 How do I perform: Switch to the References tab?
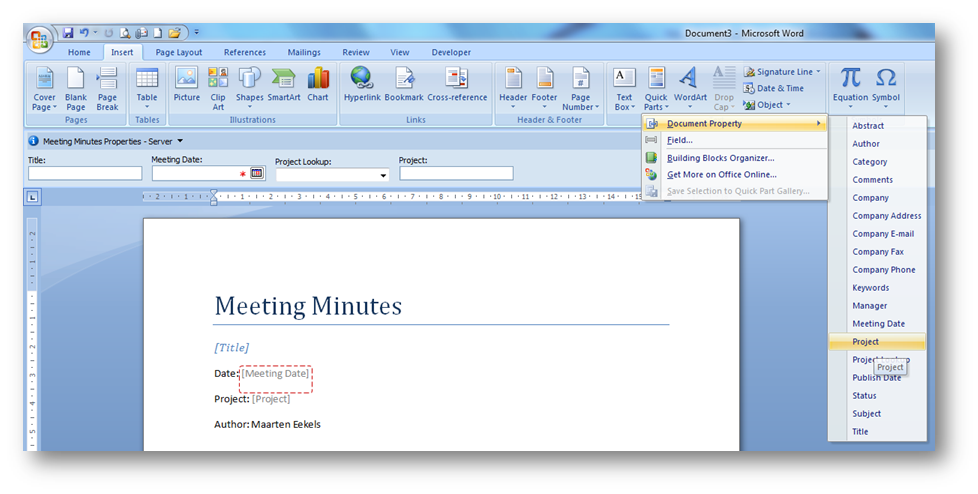point(244,52)
